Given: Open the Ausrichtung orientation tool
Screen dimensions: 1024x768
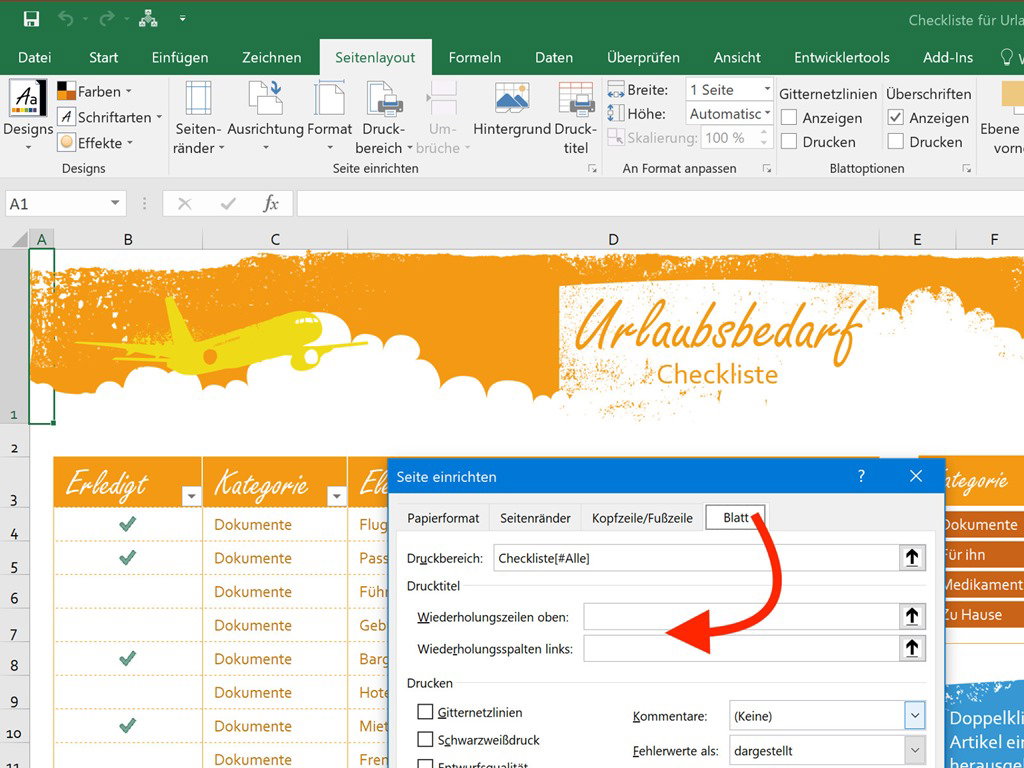Looking at the screenshot, I should 265,118.
